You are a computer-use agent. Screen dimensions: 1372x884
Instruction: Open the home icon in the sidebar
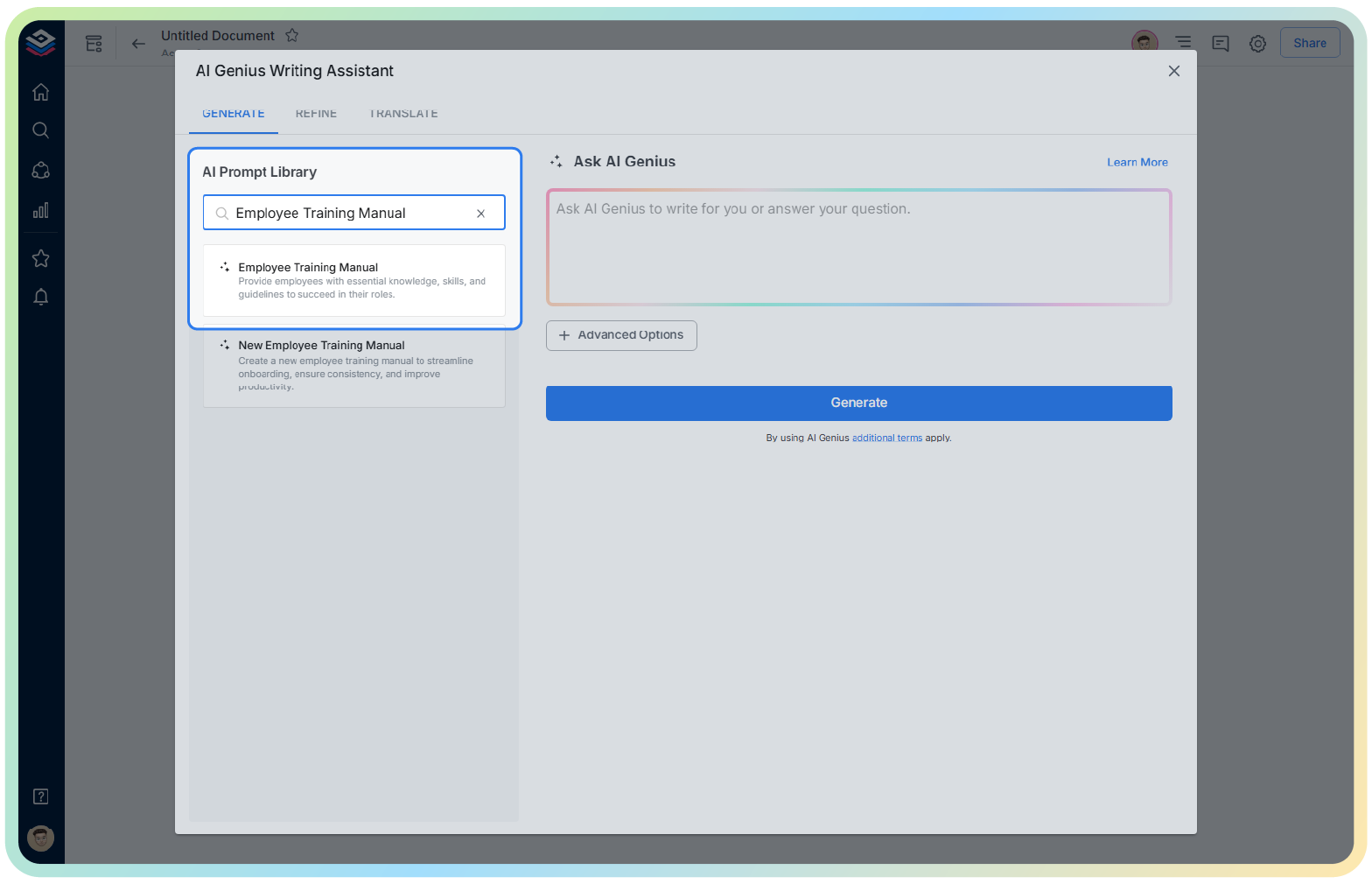point(40,92)
